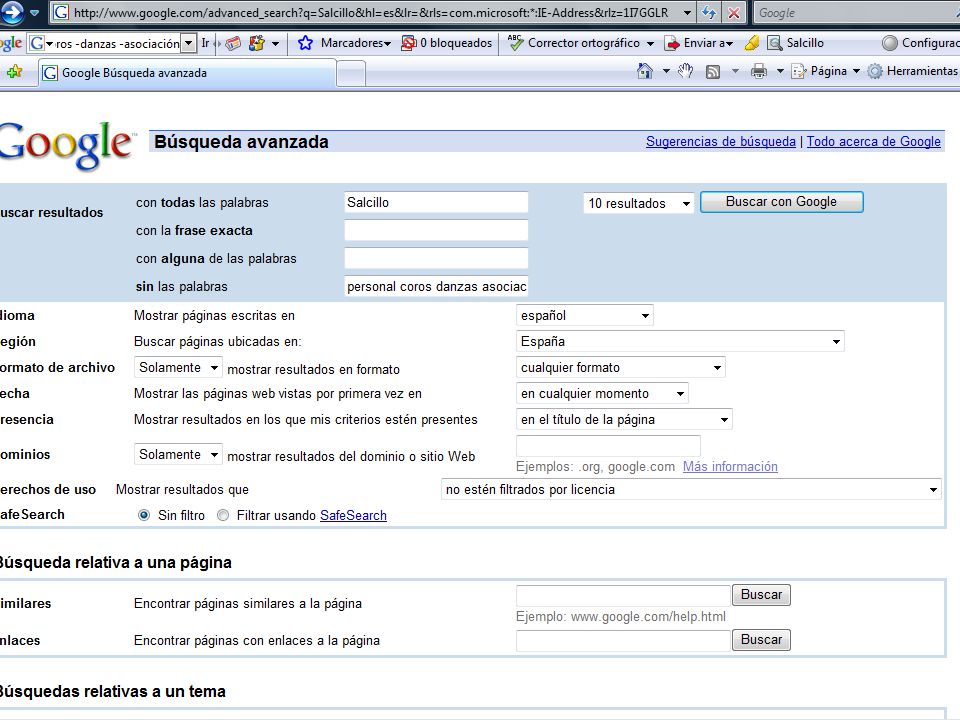This screenshot has height=720, width=960.
Task: Open the cualquier formato dropdown
Action: 621,367
